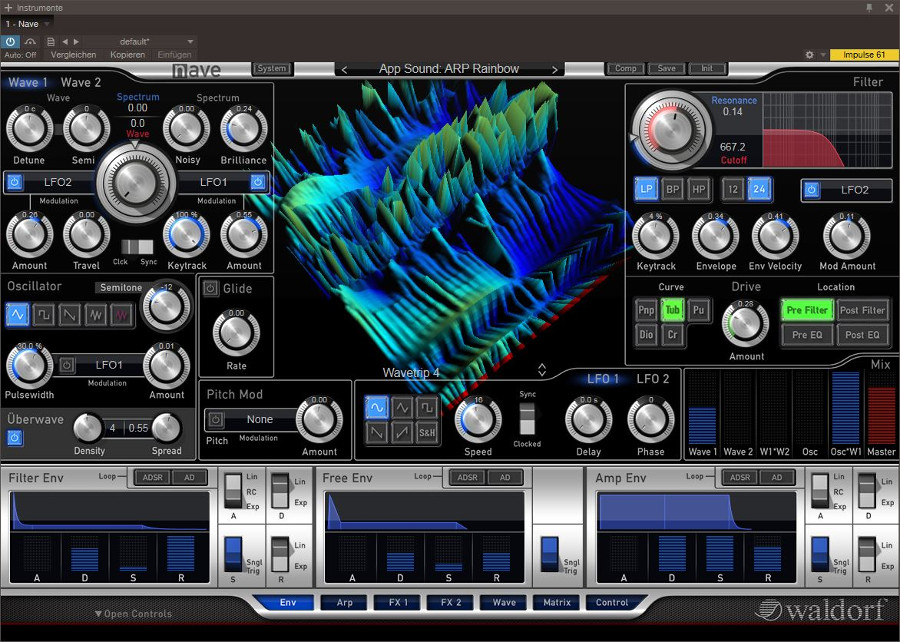Viewport: 900px width, 642px height.
Task: Toggle pulsewidth LFO1 modulation power
Action: coord(67,365)
